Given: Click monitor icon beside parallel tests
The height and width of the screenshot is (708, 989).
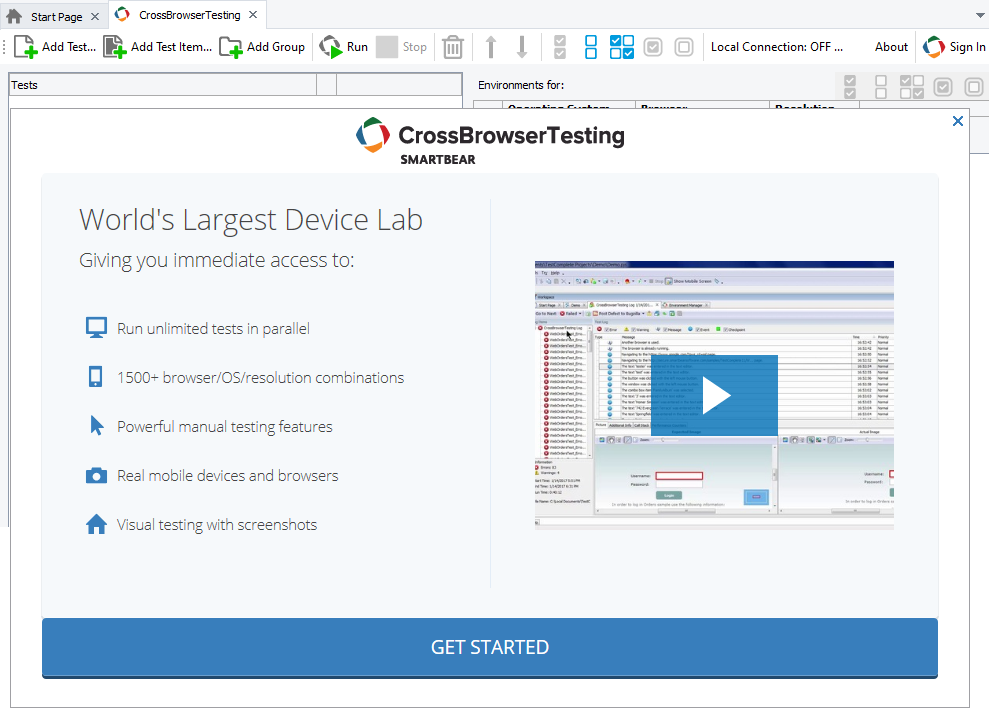Looking at the screenshot, I should coord(96,327).
